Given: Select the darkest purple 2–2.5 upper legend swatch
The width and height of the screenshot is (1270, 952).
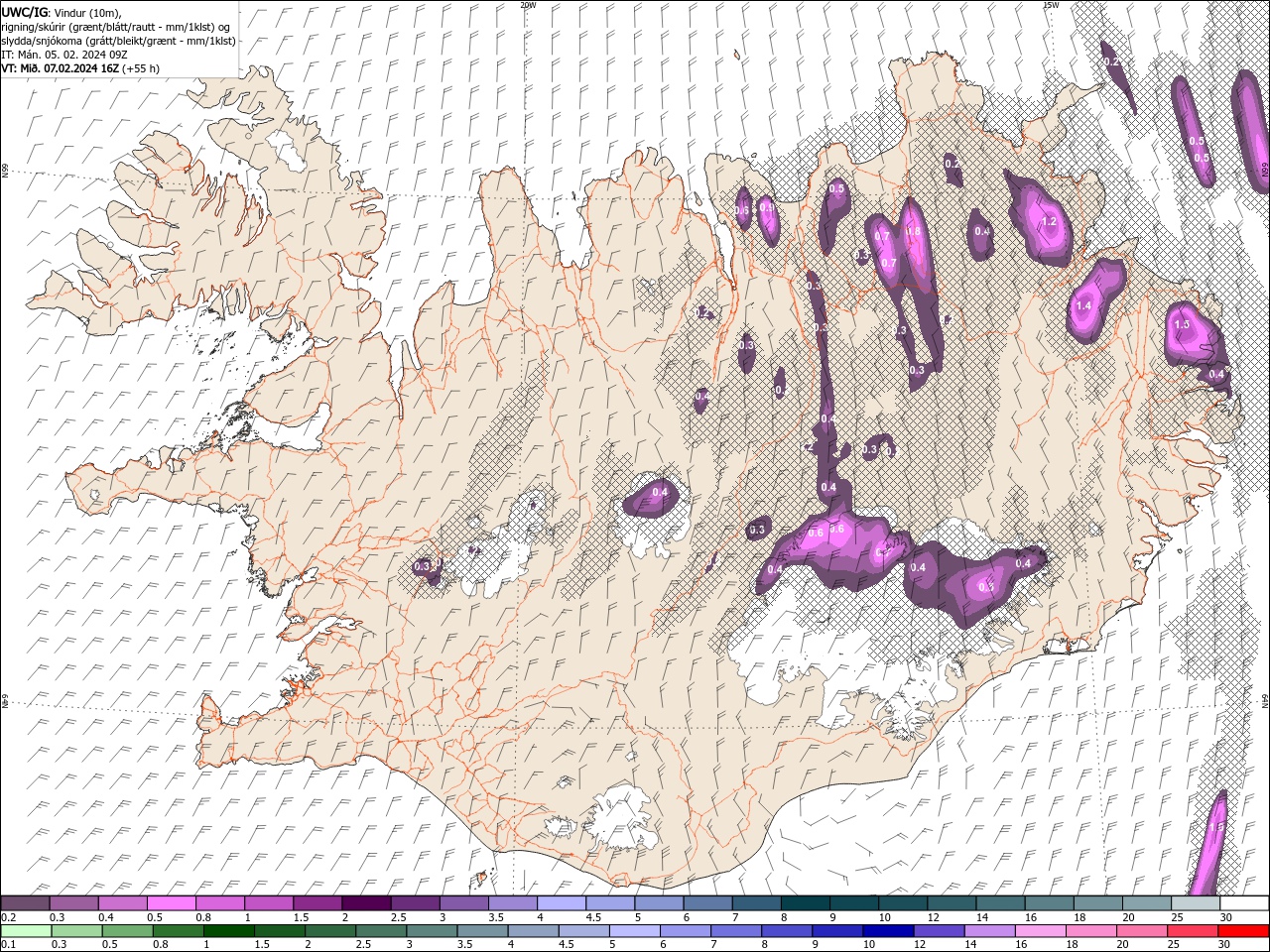Looking at the screenshot, I should pos(366,902).
